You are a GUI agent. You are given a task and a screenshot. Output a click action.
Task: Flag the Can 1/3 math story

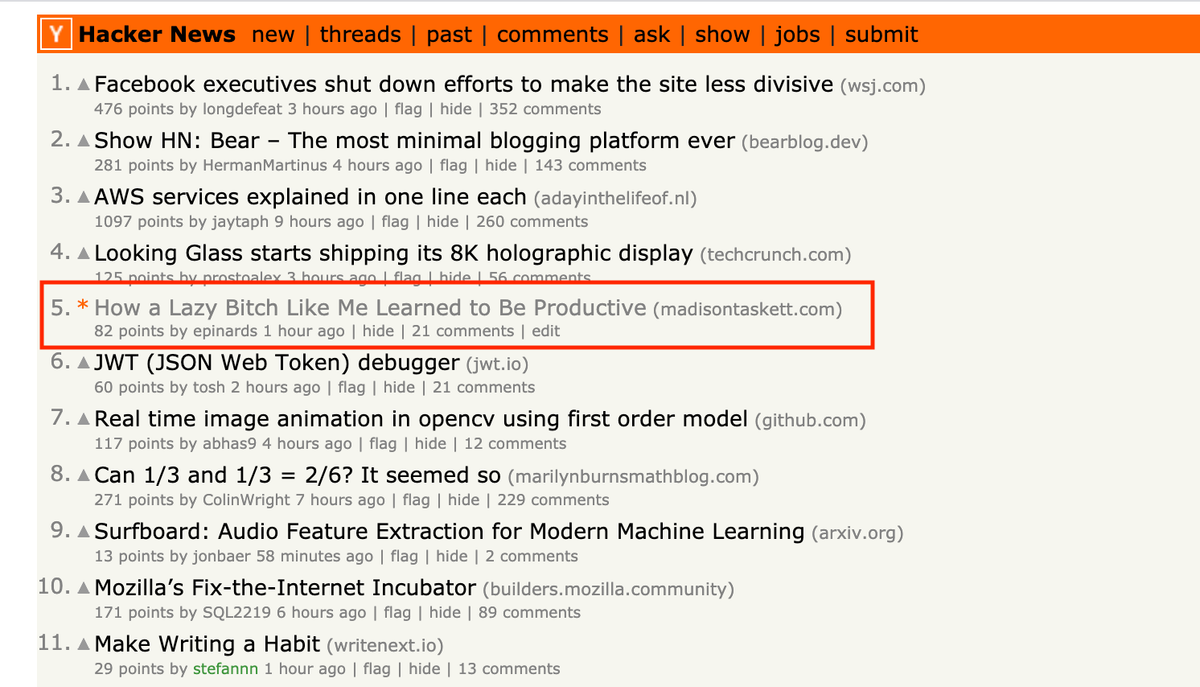coord(416,499)
